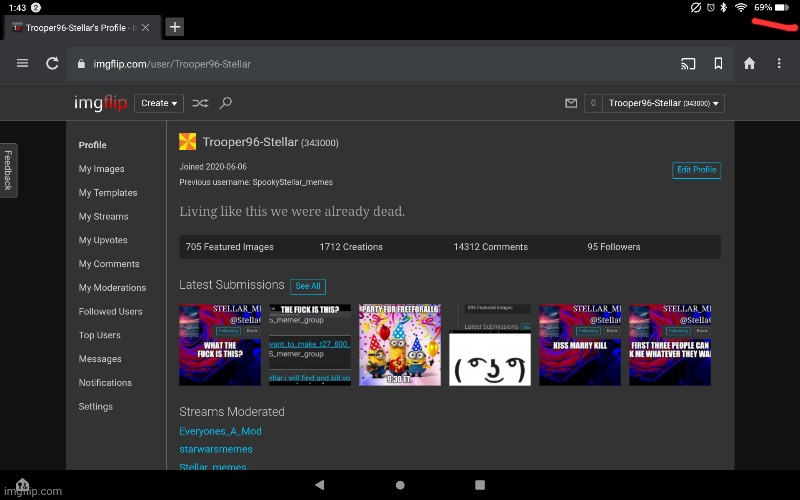
Task: Go to the browser home page
Action: pos(749,63)
